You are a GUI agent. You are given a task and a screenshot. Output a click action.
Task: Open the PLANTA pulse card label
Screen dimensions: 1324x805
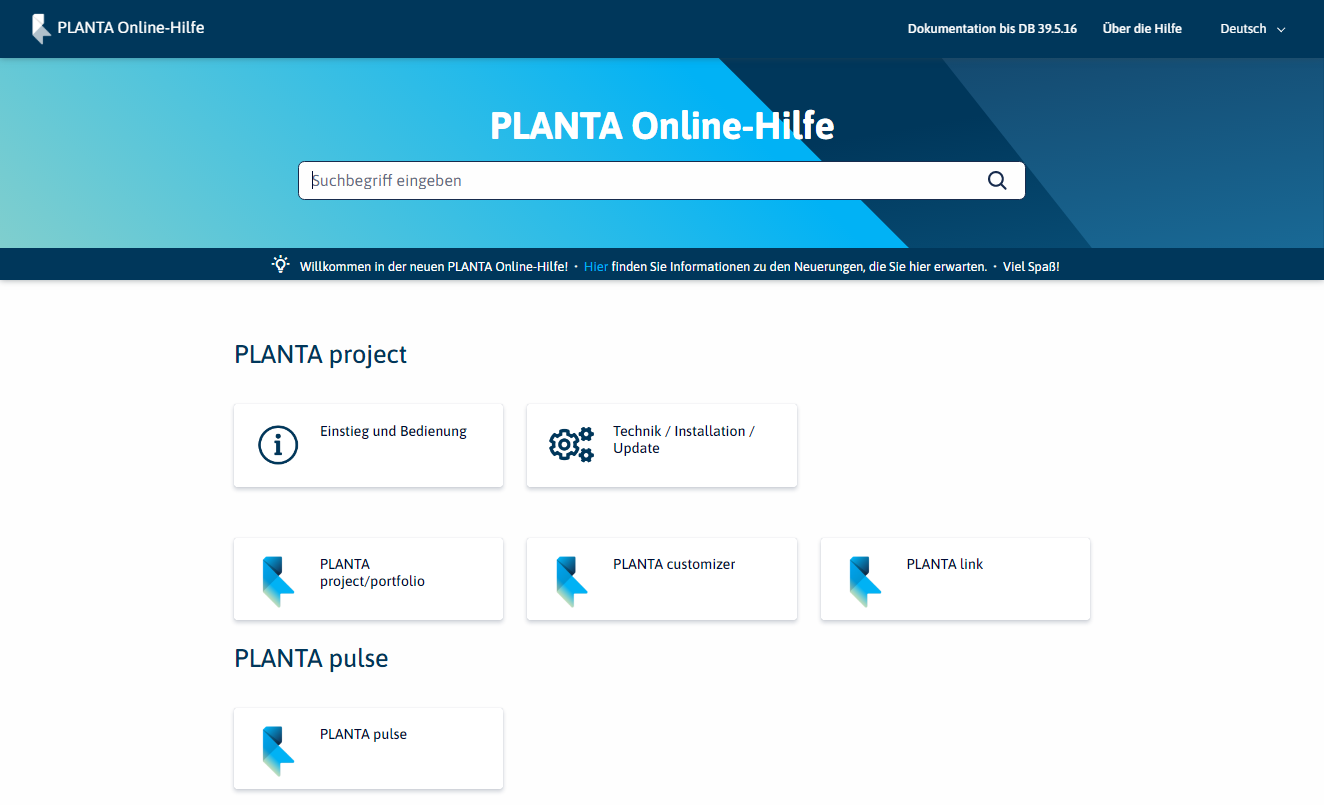click(x=363, y=734)
